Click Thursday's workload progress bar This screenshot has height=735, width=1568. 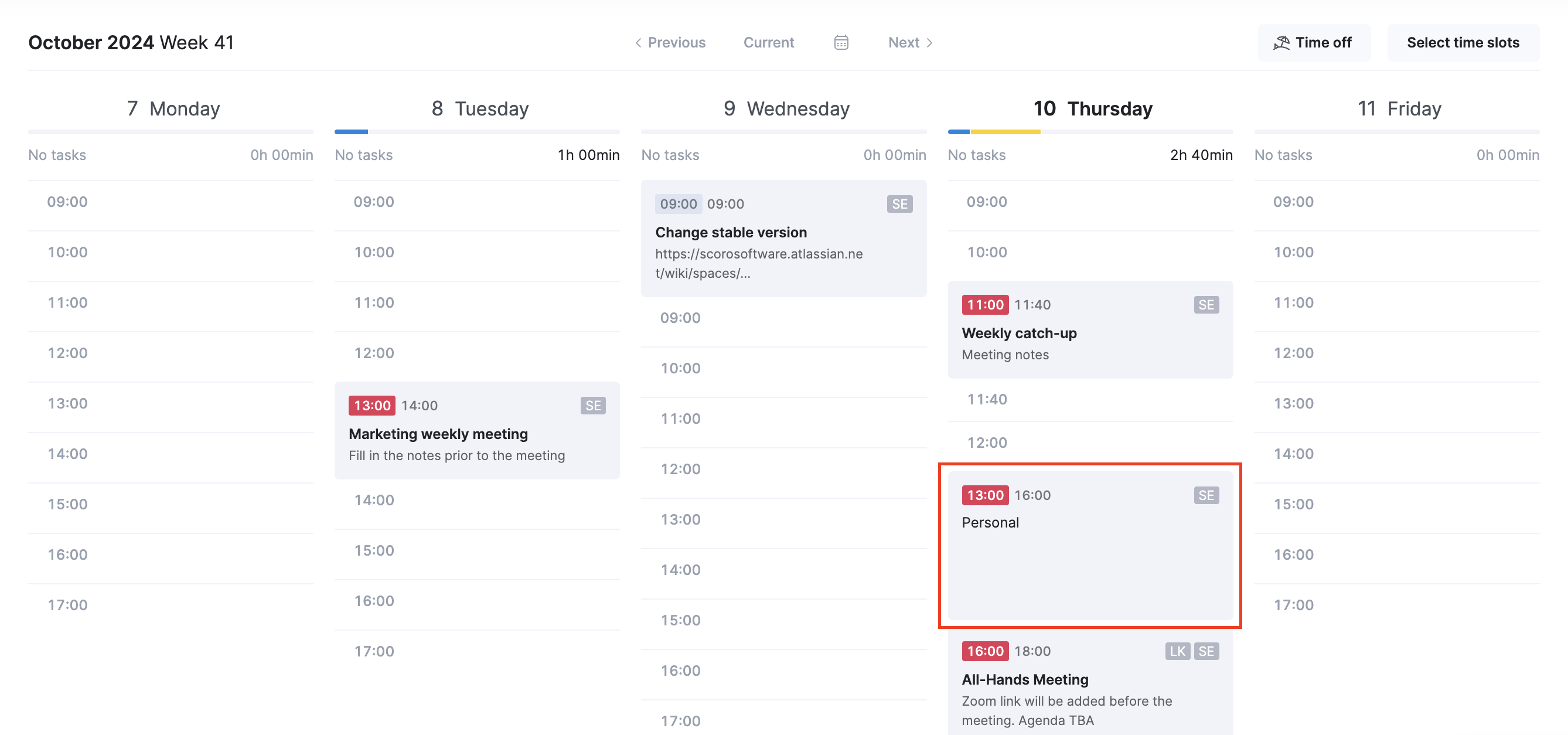(x=1090, y=131)
